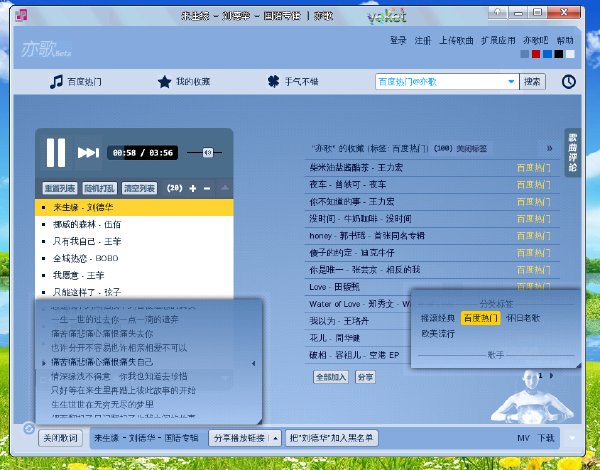Select the playlist song 我愿意 - 王羊
The height and width of the screenshot is (470, 600).
click(x=134, y=275)
